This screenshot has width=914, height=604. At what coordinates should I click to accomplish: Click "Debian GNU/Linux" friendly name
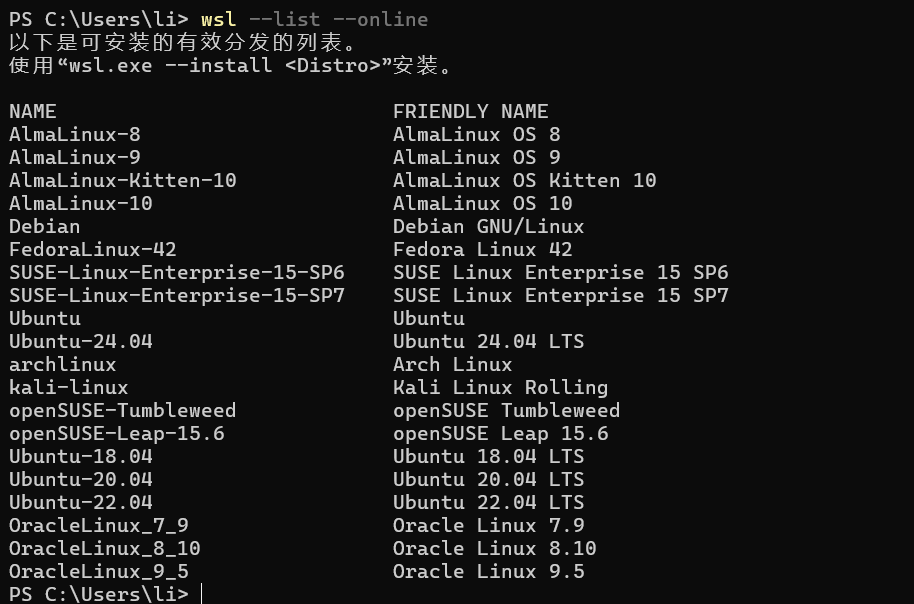click(488, 226)
